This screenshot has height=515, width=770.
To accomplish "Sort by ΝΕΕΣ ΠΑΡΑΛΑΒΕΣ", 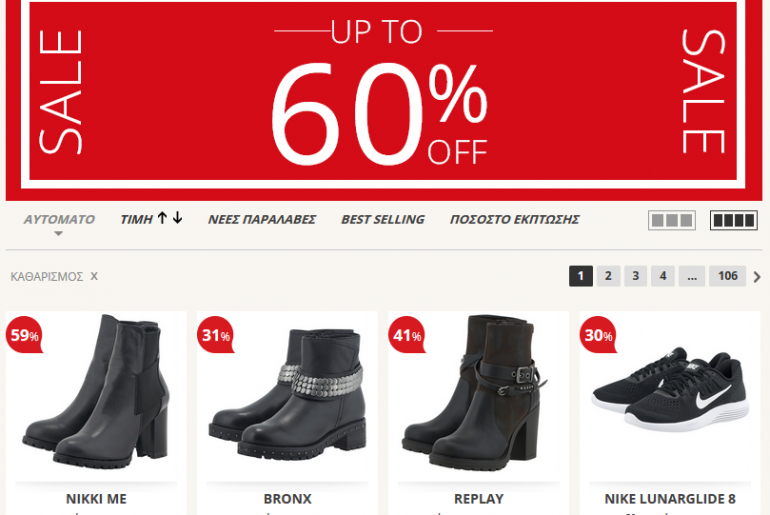I will [x=262, y=219].
